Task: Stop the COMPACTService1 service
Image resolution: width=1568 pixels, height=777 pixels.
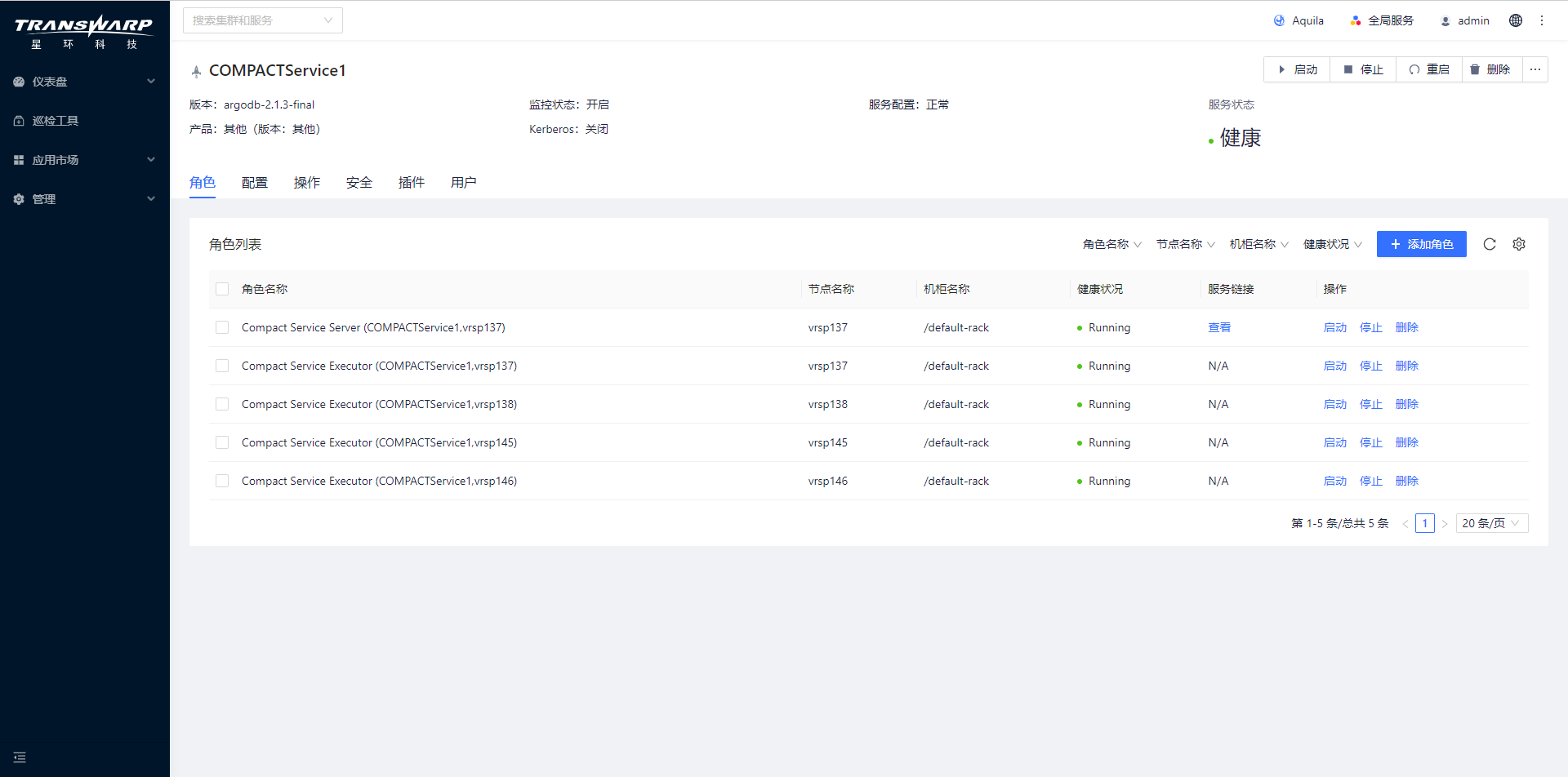Action: point(1363,69)
